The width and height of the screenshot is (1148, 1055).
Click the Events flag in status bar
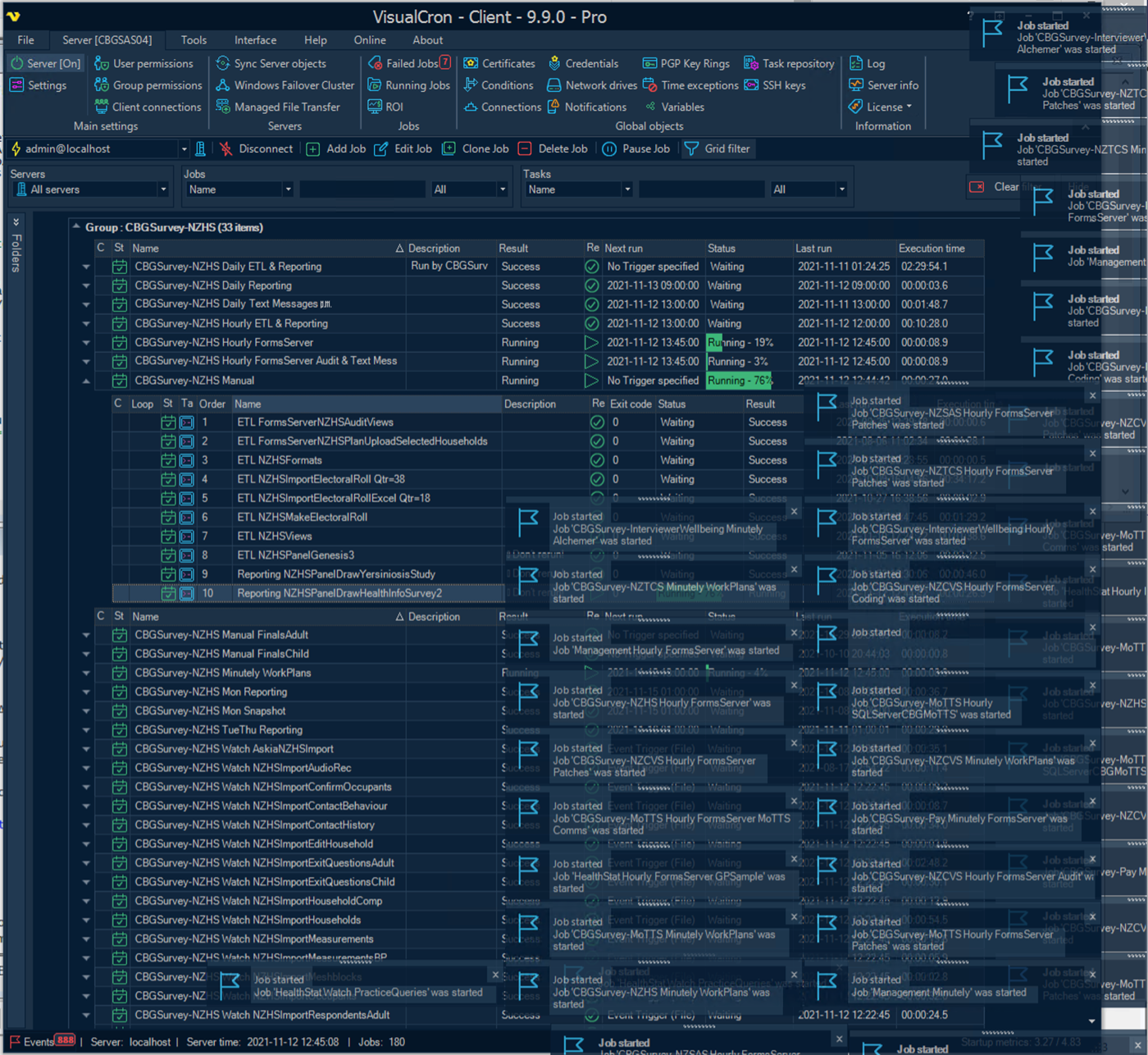15,1042
